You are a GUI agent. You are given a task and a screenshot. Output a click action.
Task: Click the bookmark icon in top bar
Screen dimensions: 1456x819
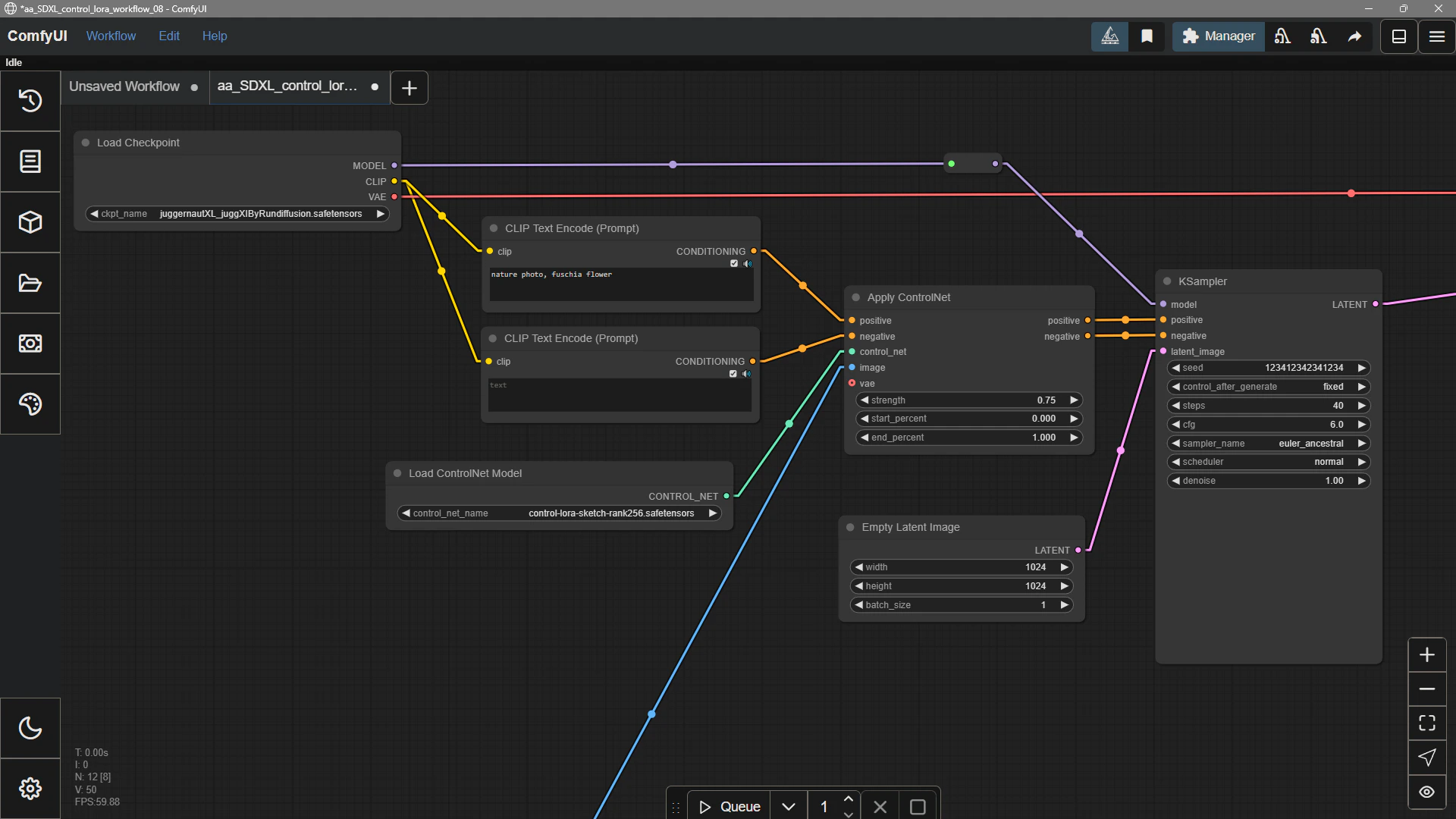point(1147,36)
